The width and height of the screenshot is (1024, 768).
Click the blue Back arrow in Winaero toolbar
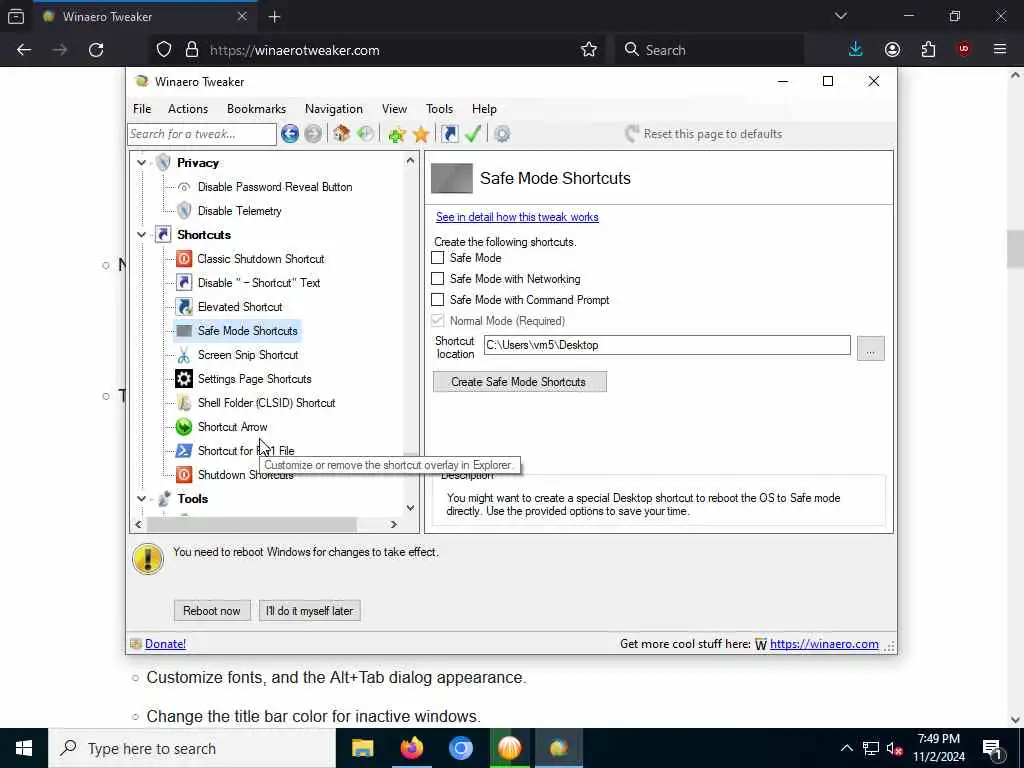pos(290,134)
